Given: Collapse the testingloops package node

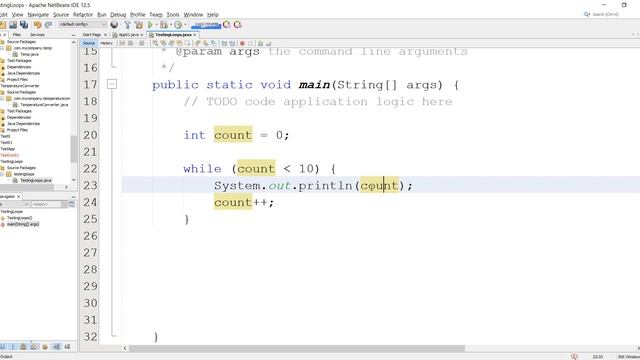Looking at the screenshot, I should pos(2,174).
